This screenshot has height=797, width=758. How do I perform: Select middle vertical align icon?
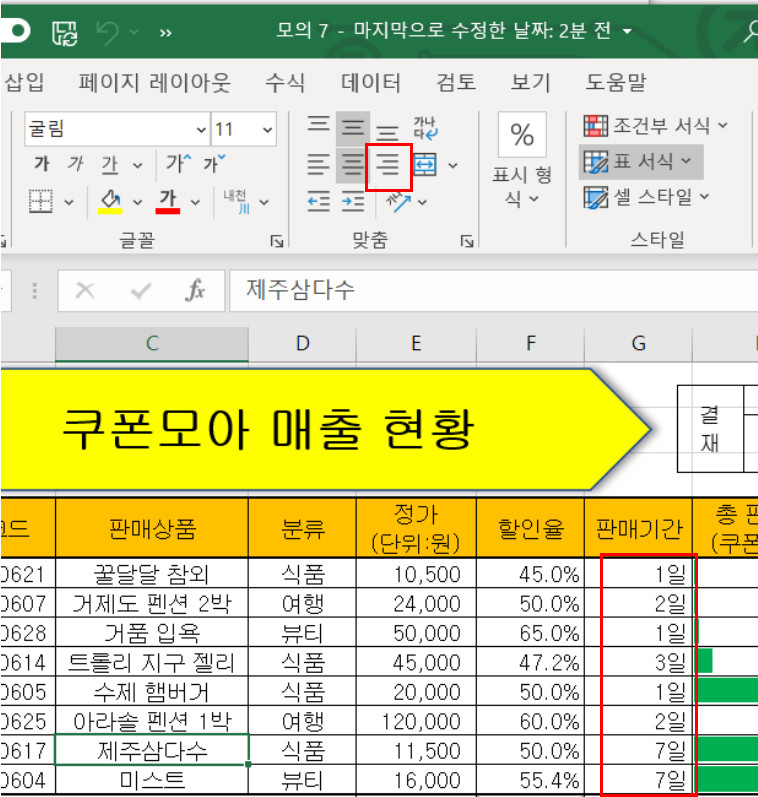353,126
